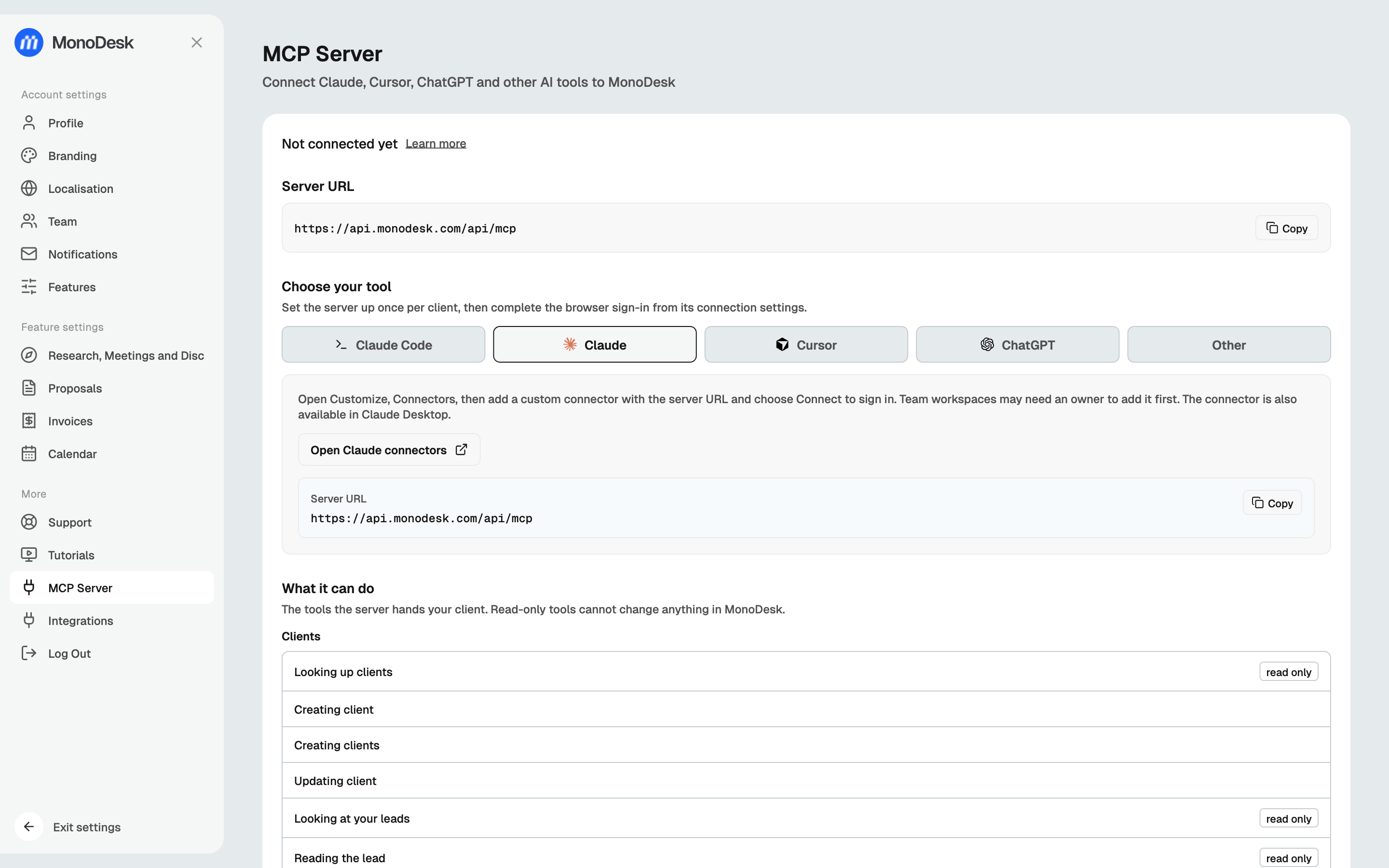
Task: Click the Updating client row
Action: point(806,780)
